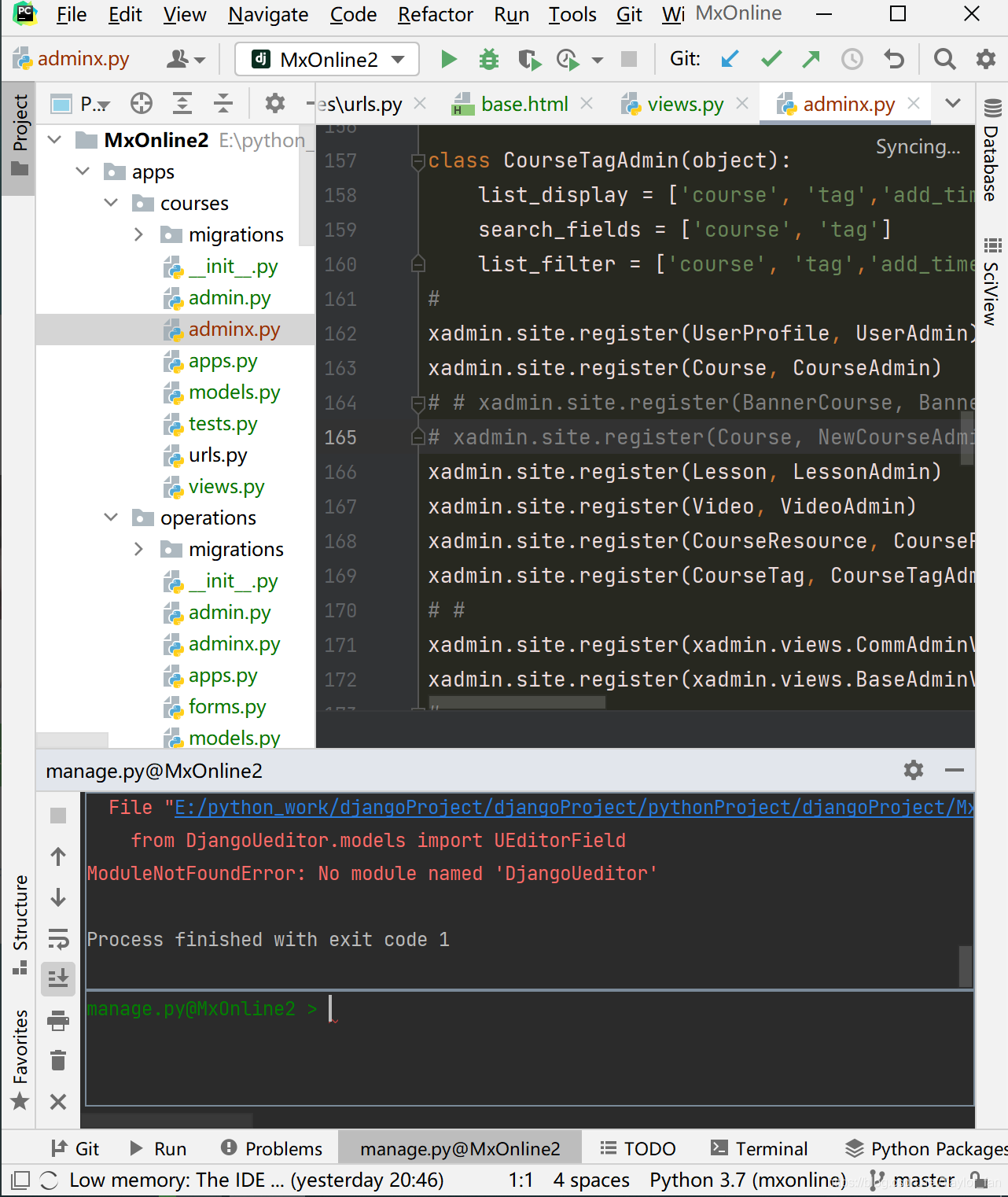This screenshot has width=1008, height=1197.
Task: Click the Stop process square button in toolbar
Action: point(628,59)
